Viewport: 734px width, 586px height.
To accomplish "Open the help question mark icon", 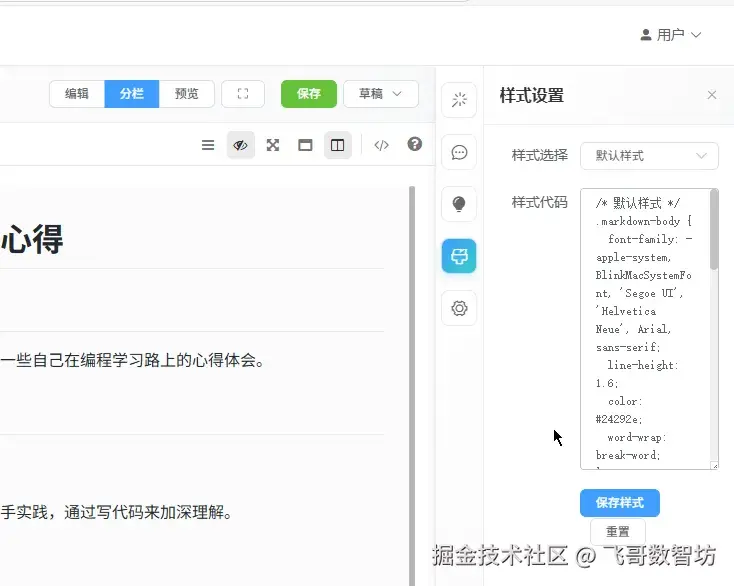I will [414, 144].
